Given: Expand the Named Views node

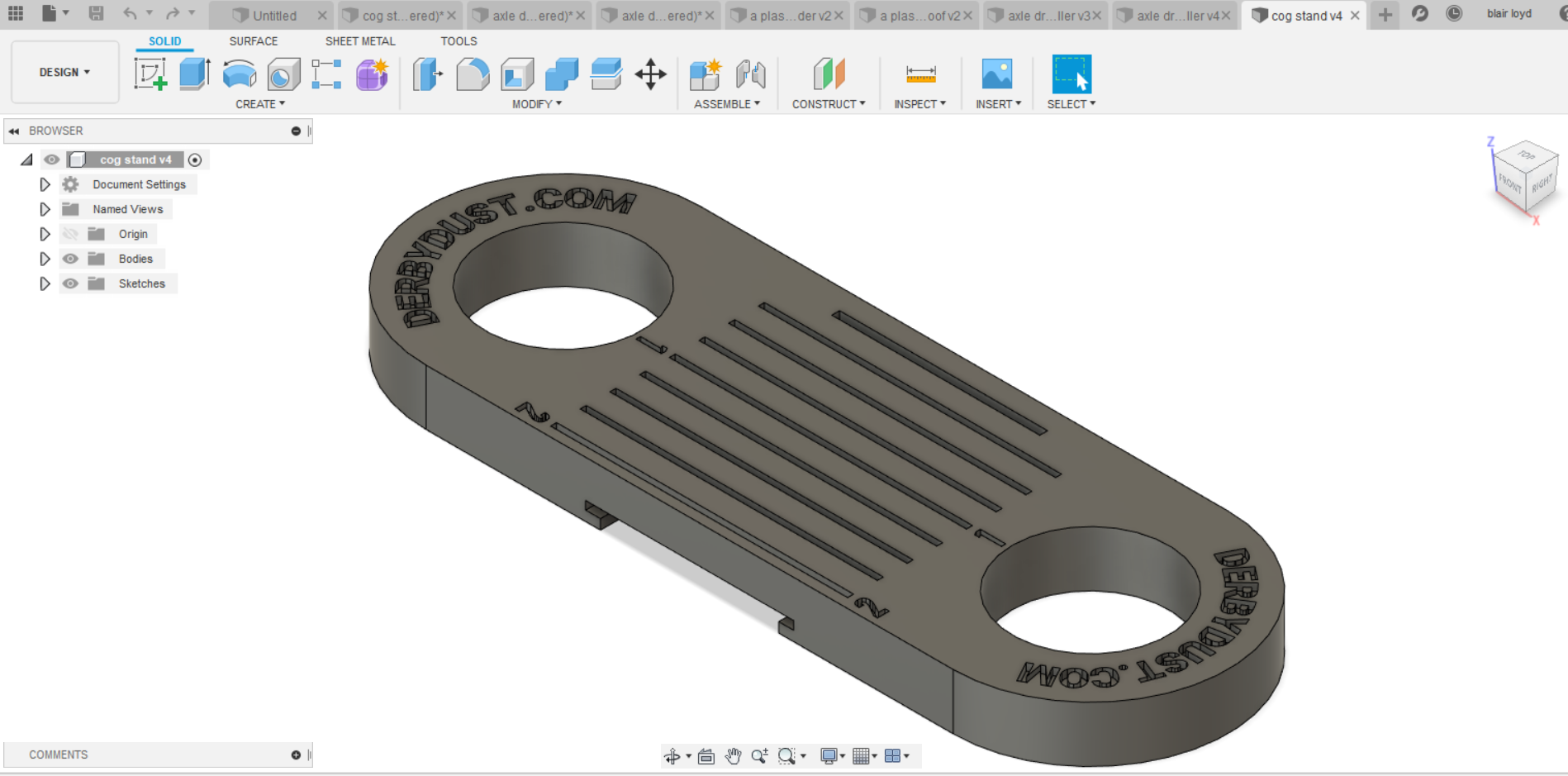Looking at the screenshot, I should (45, 209).
